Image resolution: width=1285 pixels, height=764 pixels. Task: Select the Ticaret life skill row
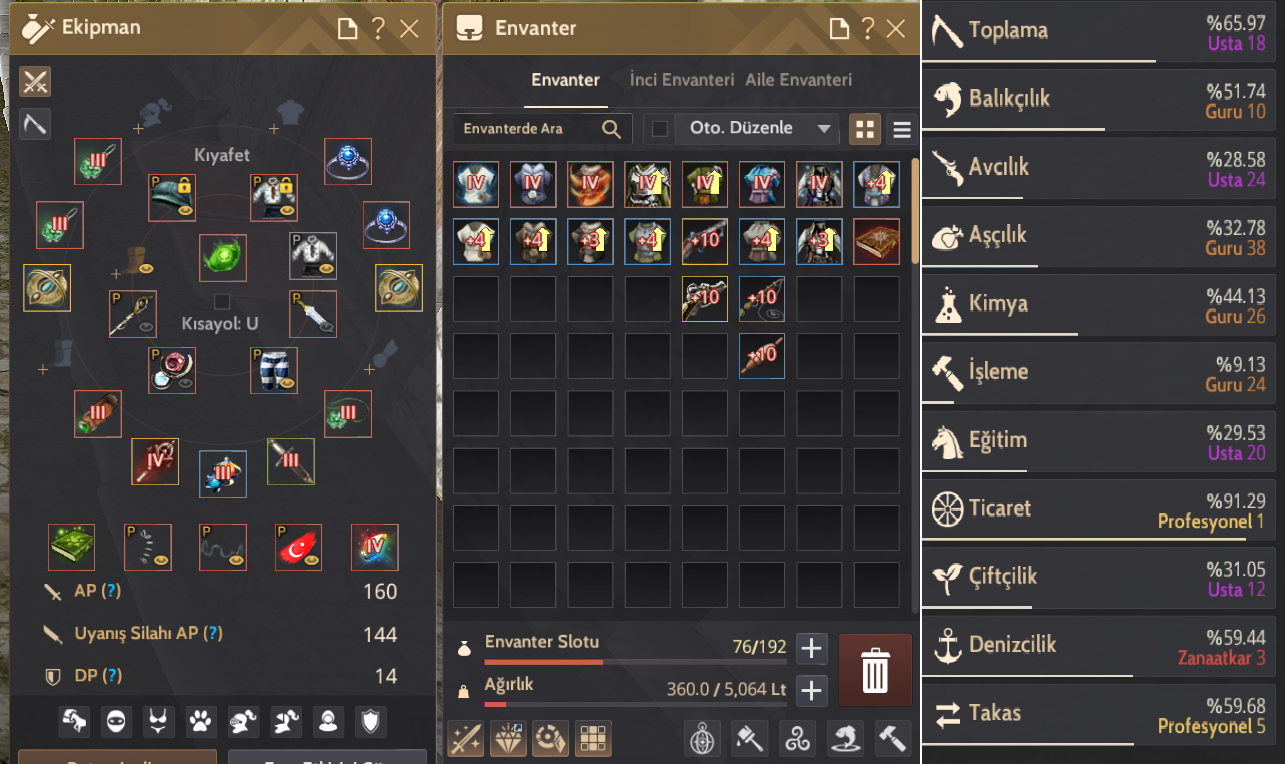tap(1102, 508)
